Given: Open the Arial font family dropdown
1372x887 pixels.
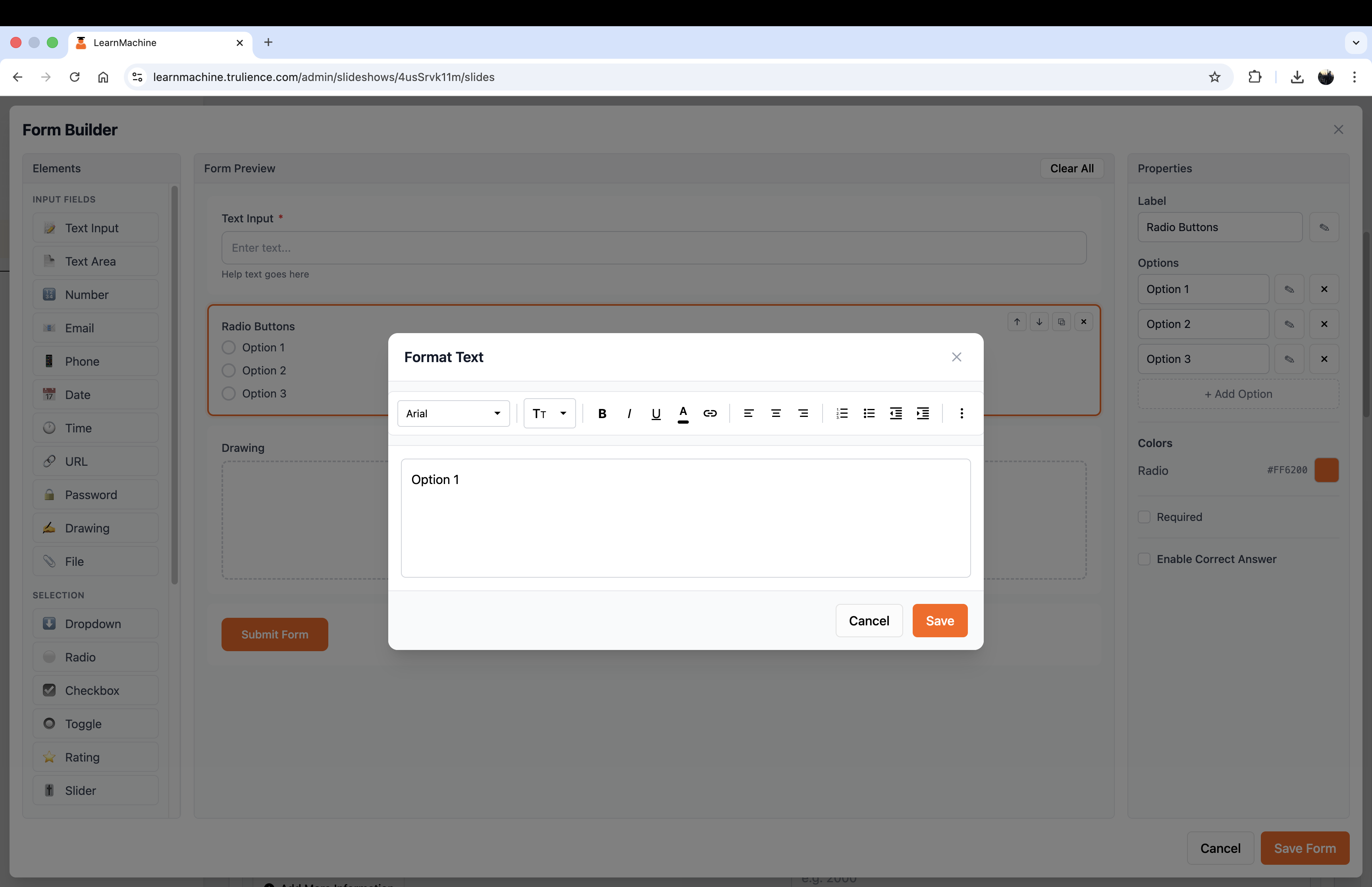Looking at the screenshot, I should [453, 414].
